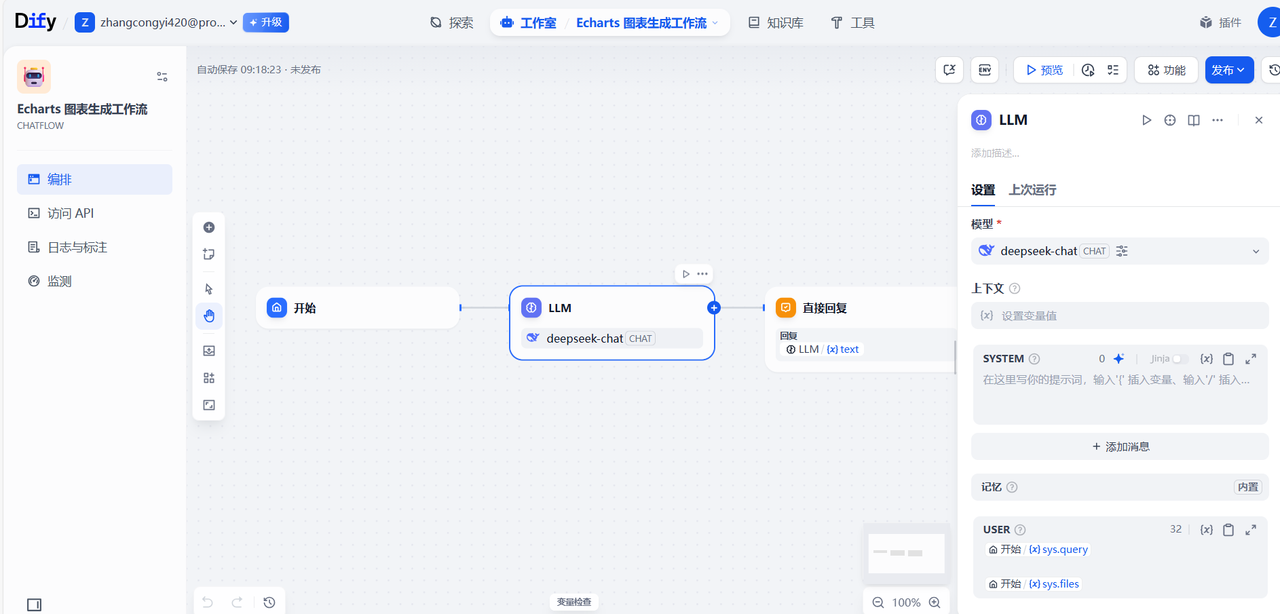The height and width of the screenshot is (614, 1280).
Task: Open the 工具 tools menu
Action: pyautogui.click(x=853, y=22)
